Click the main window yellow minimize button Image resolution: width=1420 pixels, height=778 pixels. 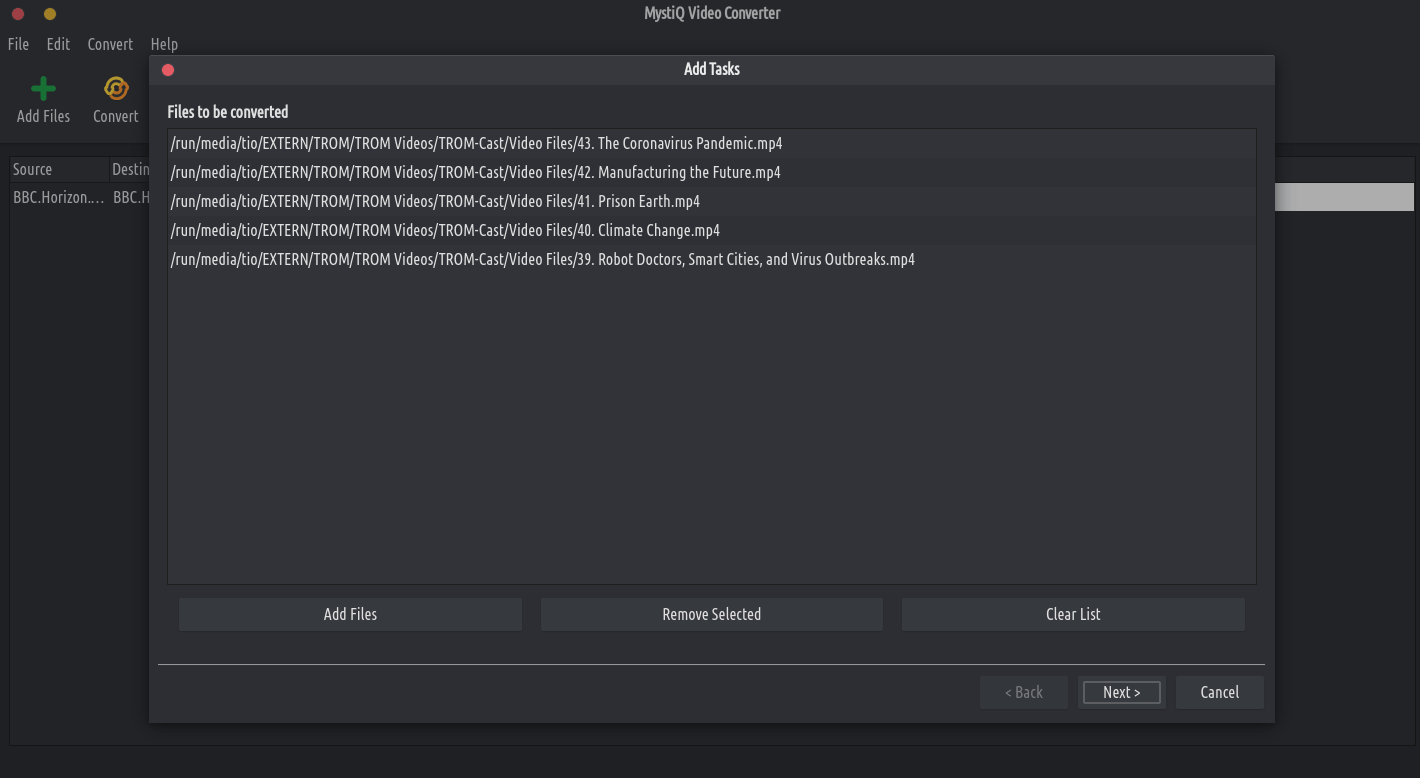click(50, 14)
